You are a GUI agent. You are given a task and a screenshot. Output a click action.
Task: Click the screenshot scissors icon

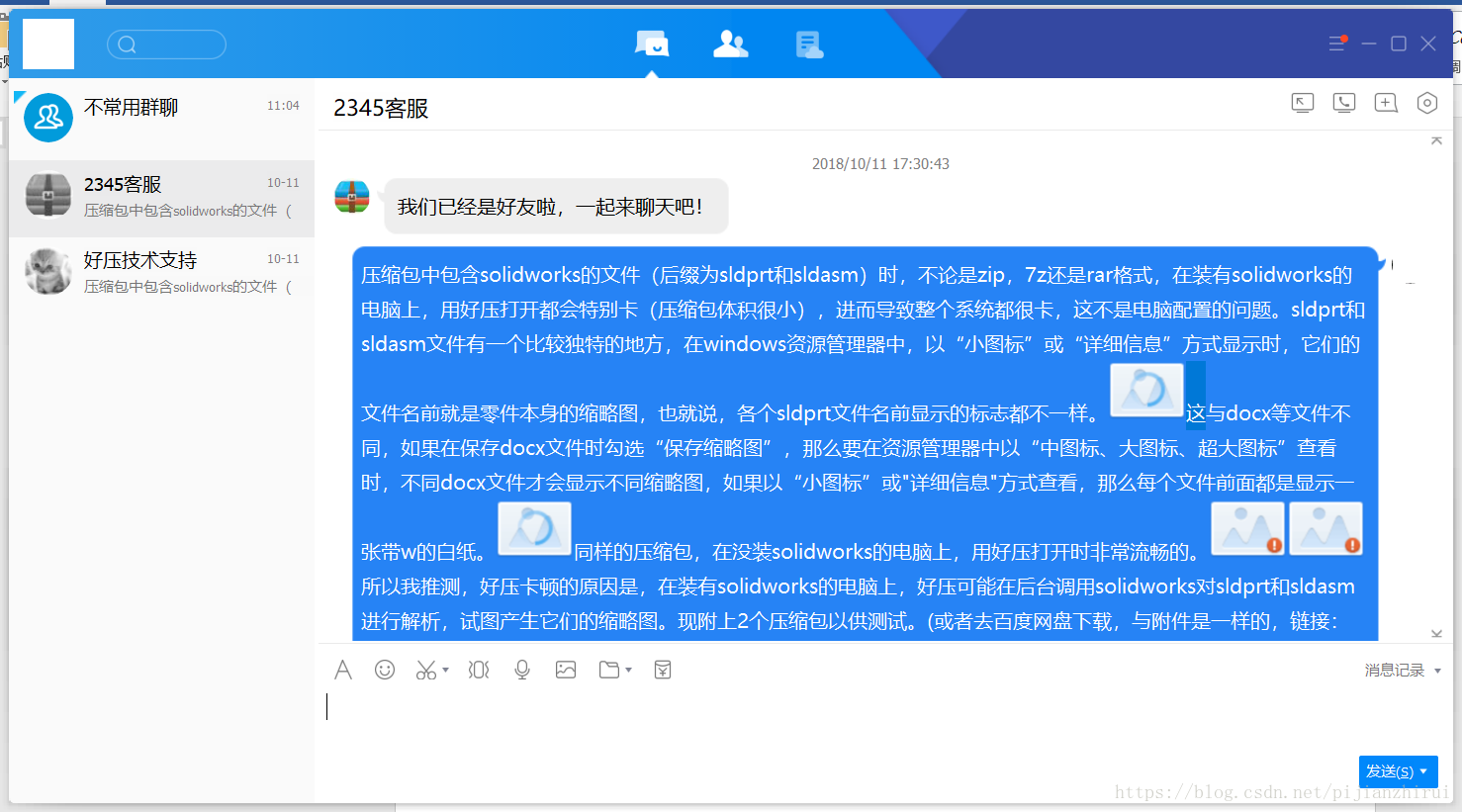[x=426, y=670]
